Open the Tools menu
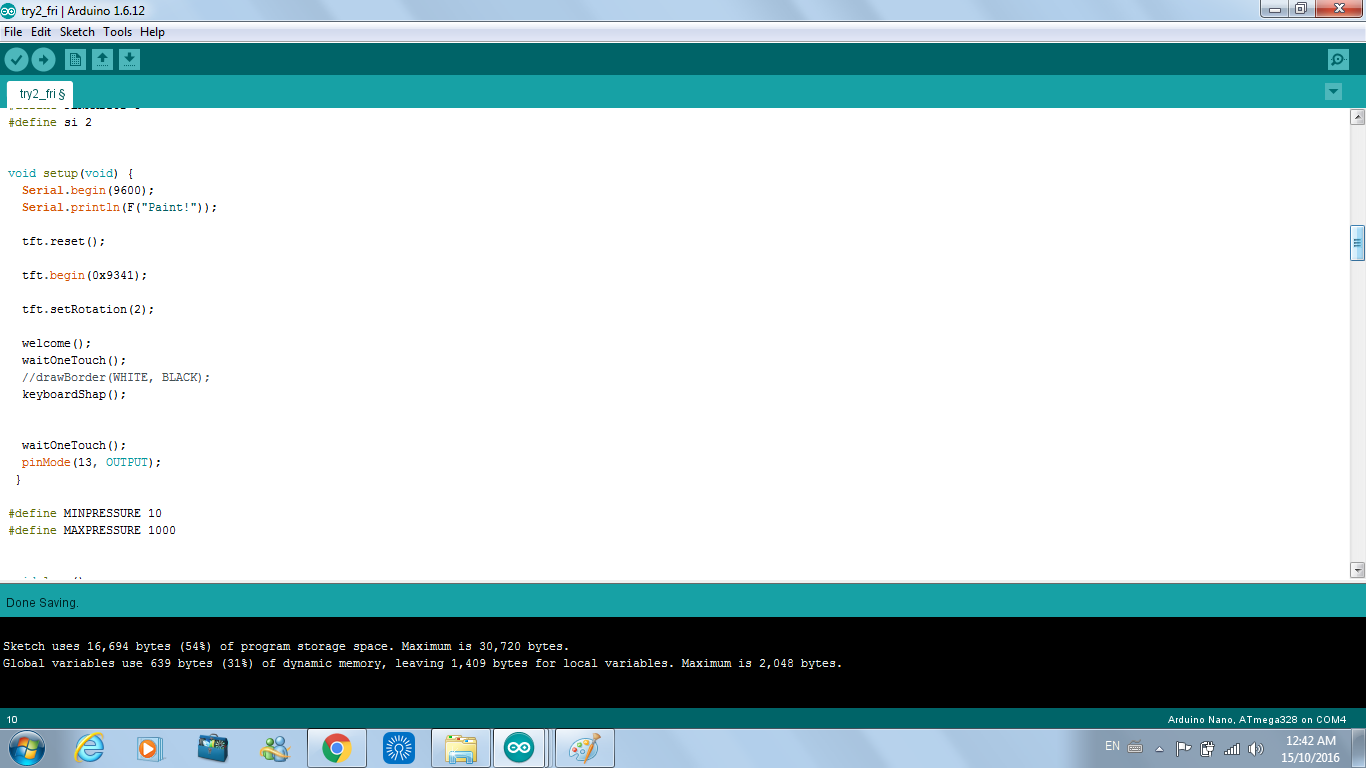Screen dimensions: 1366x768 [x=117, y=32]
